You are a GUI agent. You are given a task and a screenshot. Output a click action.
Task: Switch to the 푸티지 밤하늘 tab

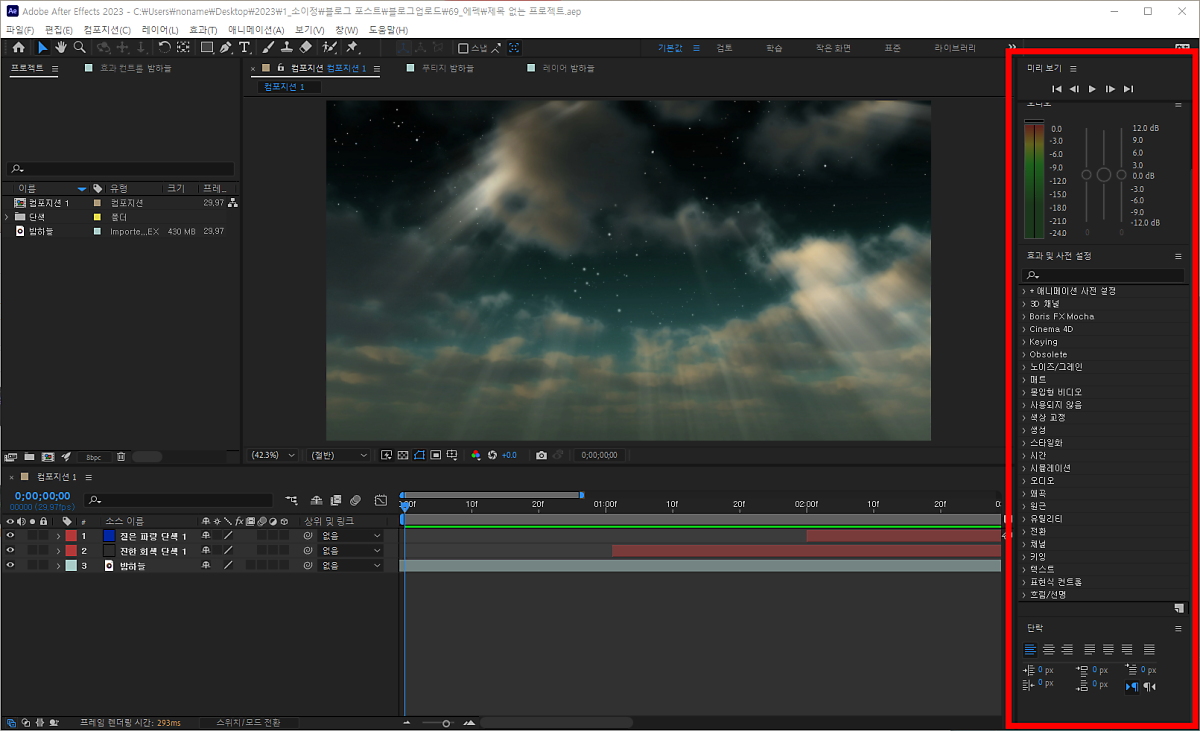(446, 68)
